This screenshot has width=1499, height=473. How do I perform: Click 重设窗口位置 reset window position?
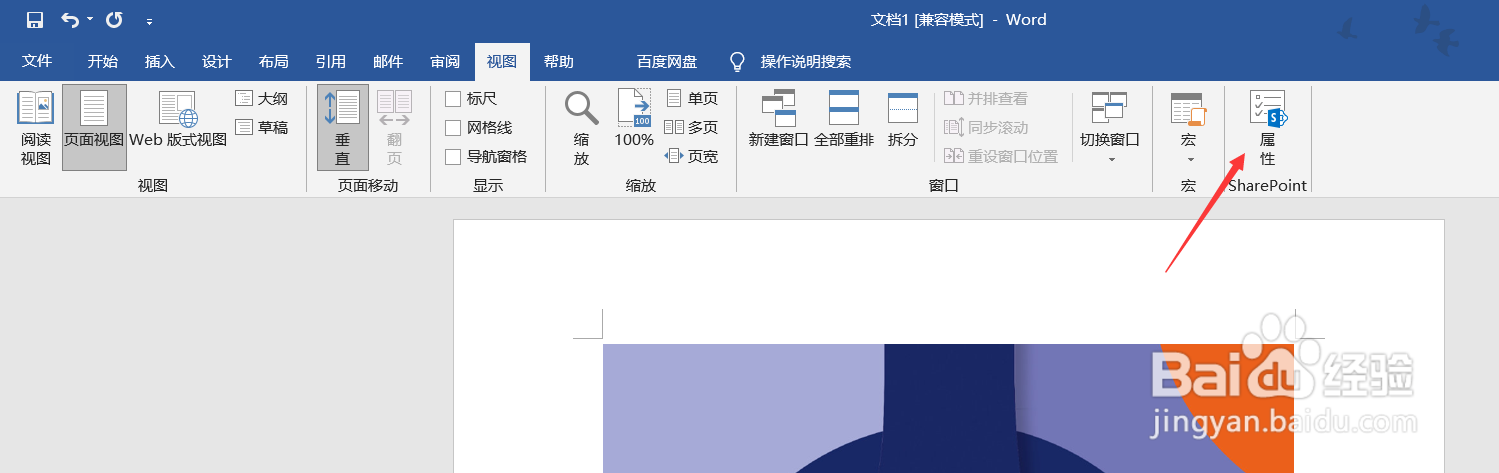click(1002, 156)
